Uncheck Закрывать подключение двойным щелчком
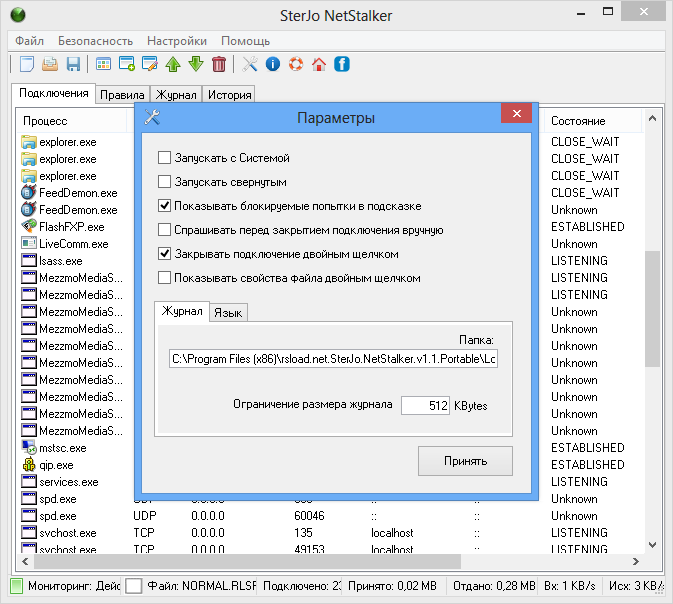This screenshot has width=673, height=604. tap(164, 254)
